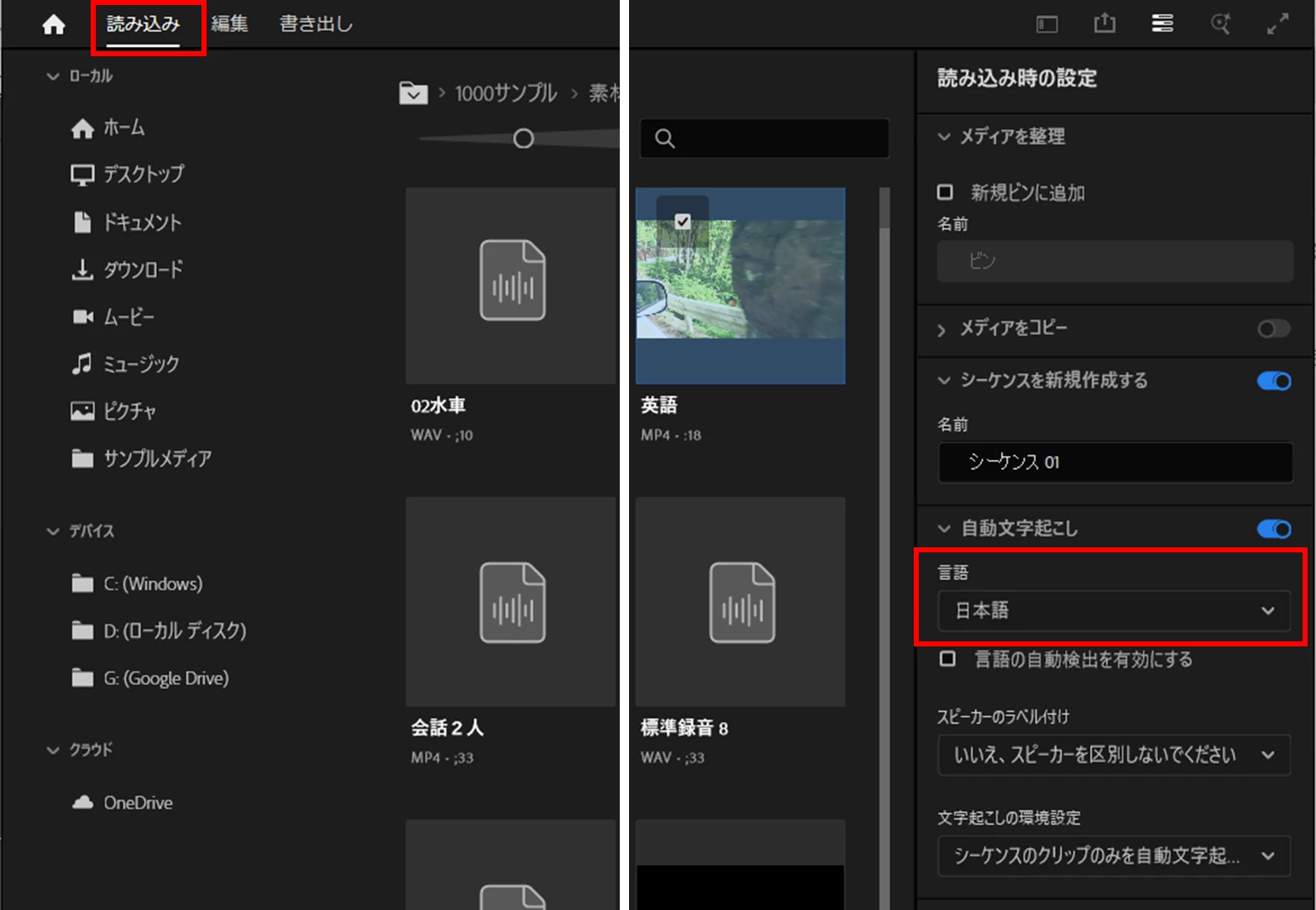1316x910 pixels.
Task: Click 1000サンプル in breadcrumb path
Action: coord(506,93)
